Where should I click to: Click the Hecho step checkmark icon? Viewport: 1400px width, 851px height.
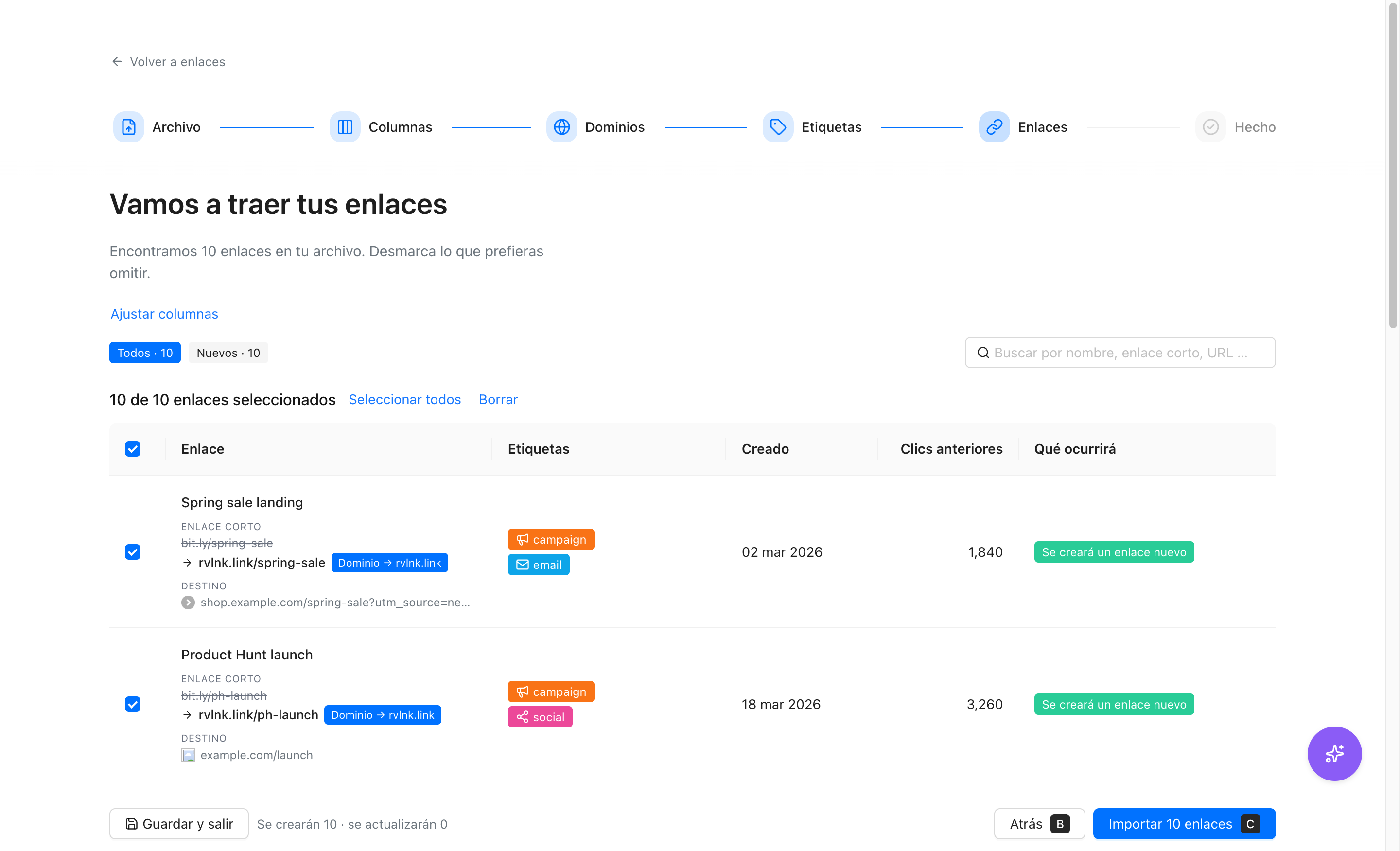click(1211, 127)
